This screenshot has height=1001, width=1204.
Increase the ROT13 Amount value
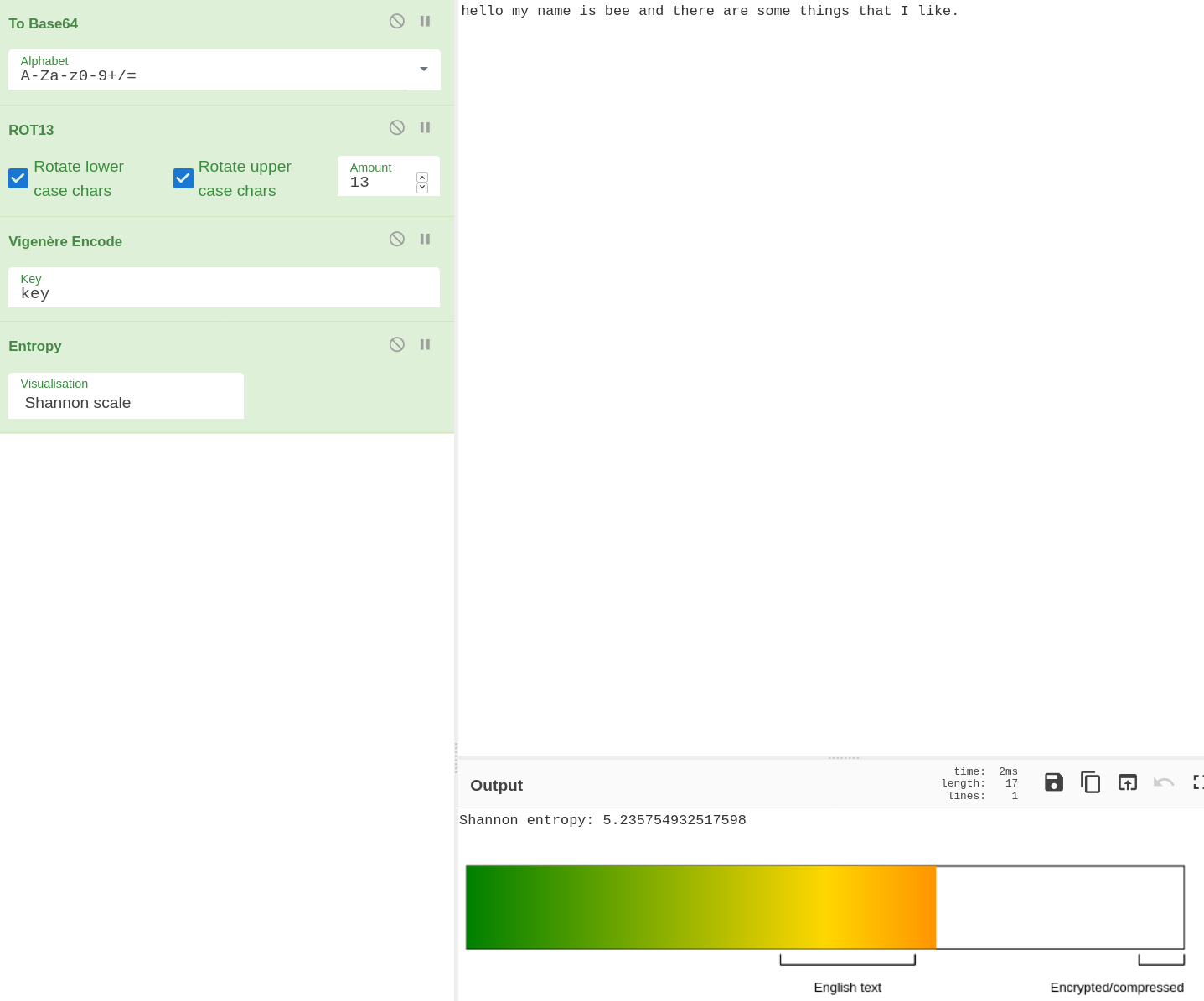(422, 177)
